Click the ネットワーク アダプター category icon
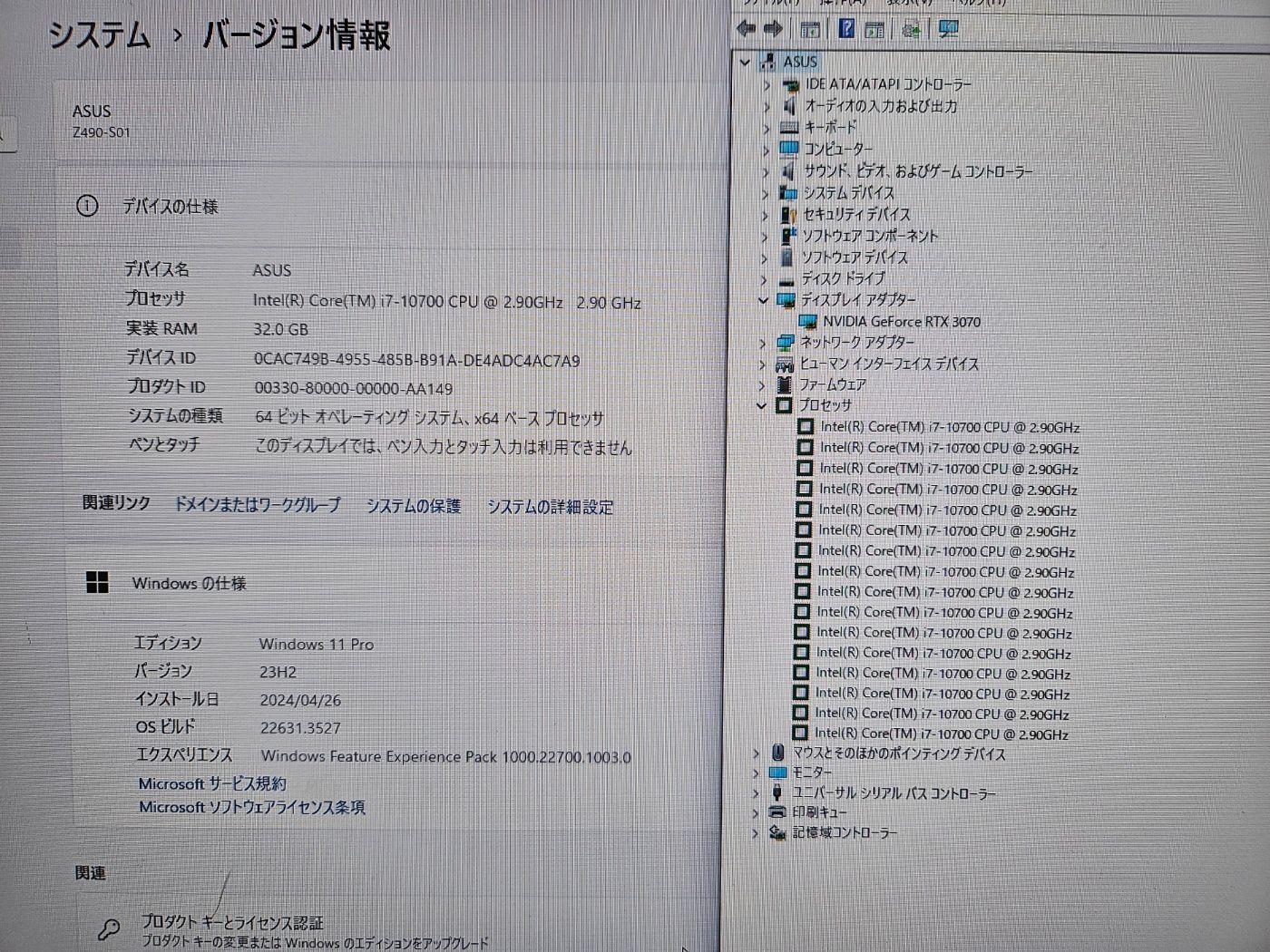 coord(786,343)
